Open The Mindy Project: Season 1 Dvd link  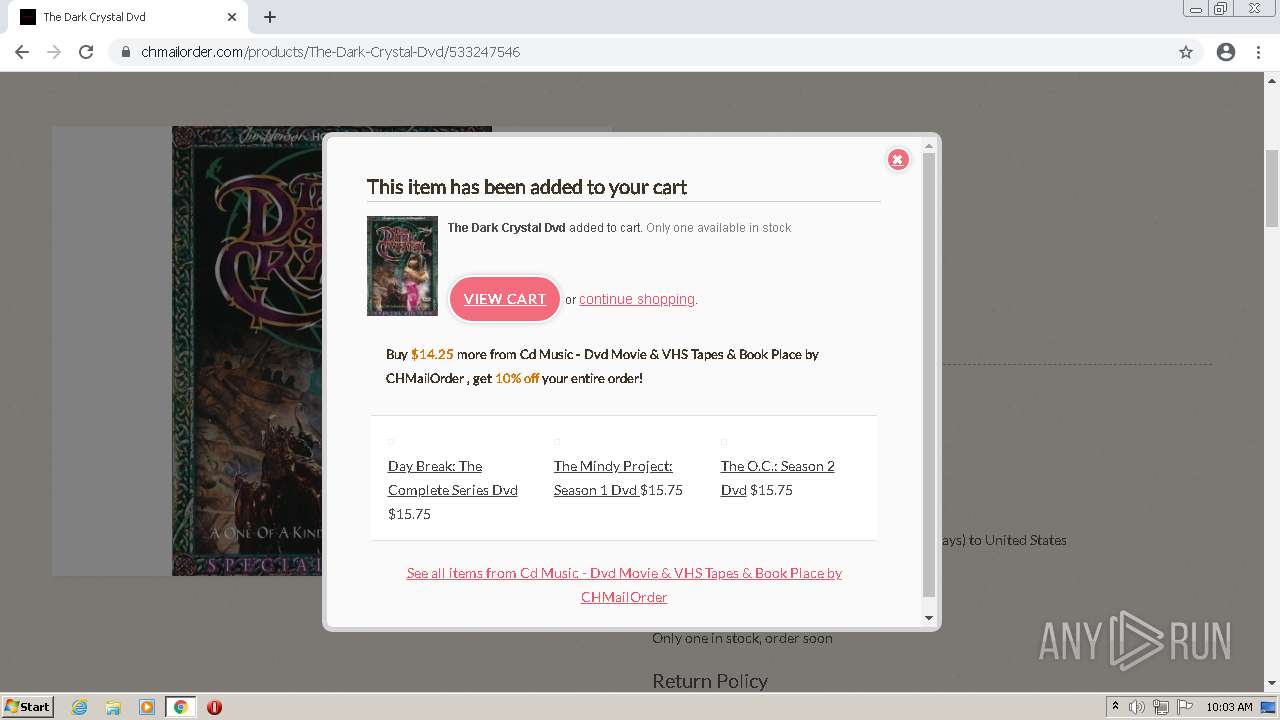(x=613, y=478)
